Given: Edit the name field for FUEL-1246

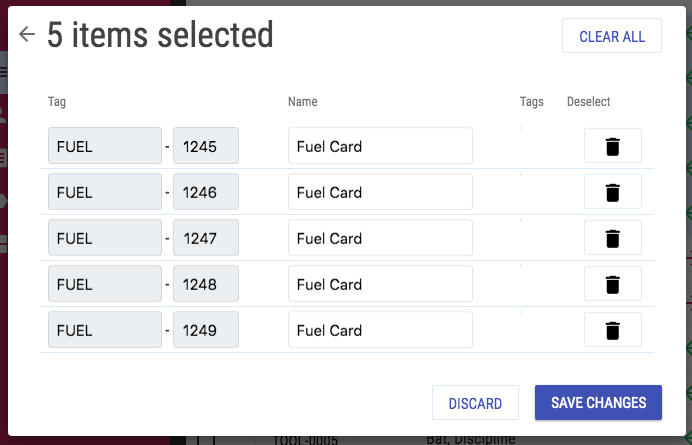Looking at the screenshot, I should coord(380,192).
